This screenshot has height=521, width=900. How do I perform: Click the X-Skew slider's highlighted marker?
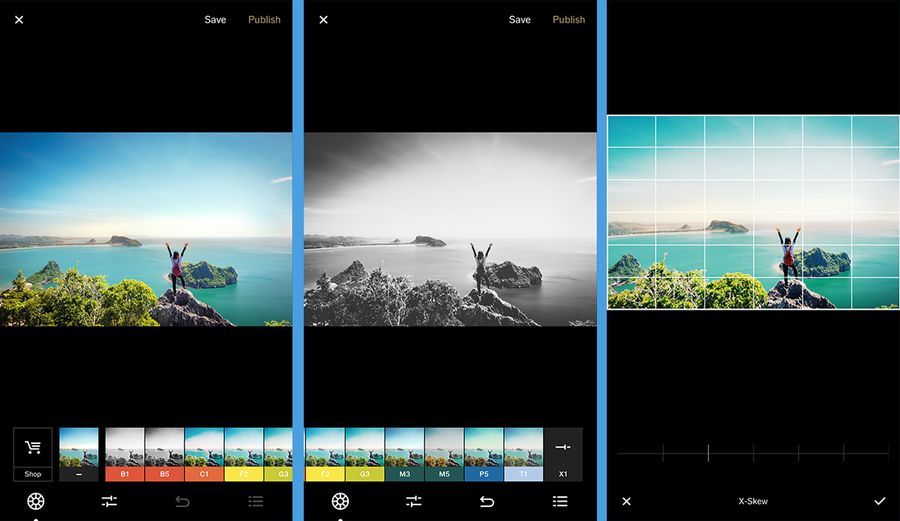[708, 453]
